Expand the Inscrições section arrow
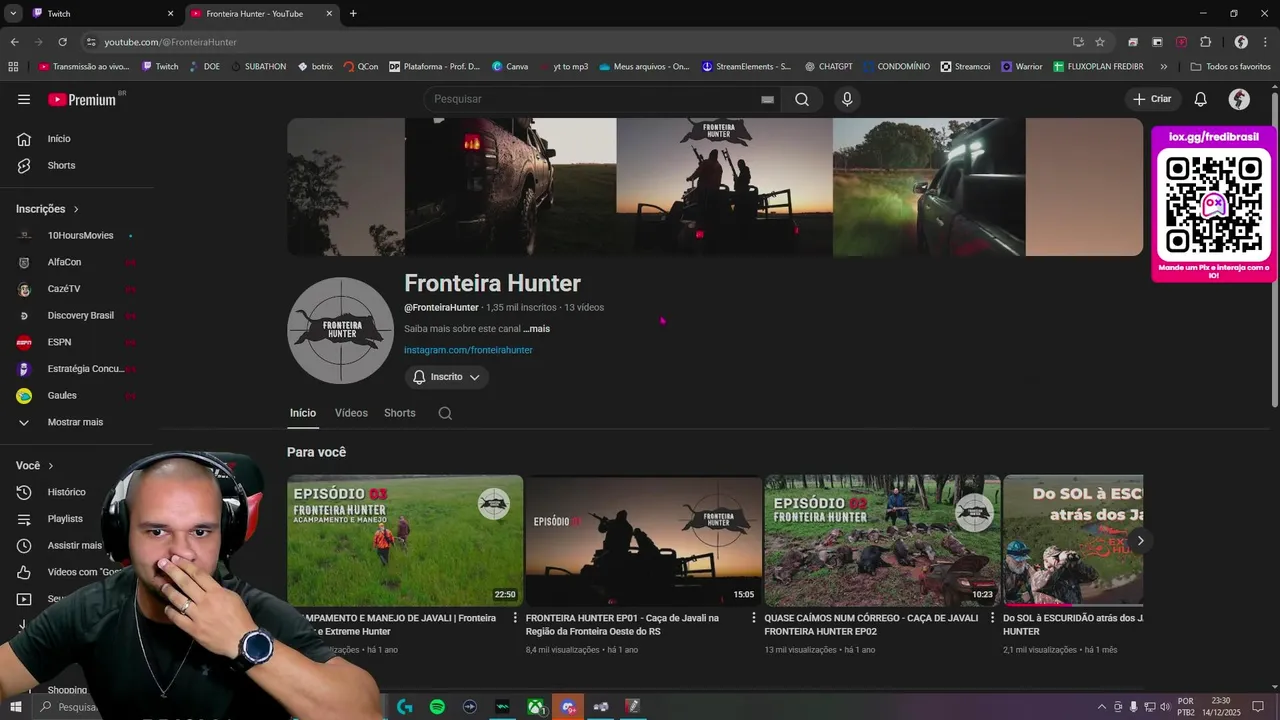The height and width of the screenshot is (720, 1280). click(76, 209)
